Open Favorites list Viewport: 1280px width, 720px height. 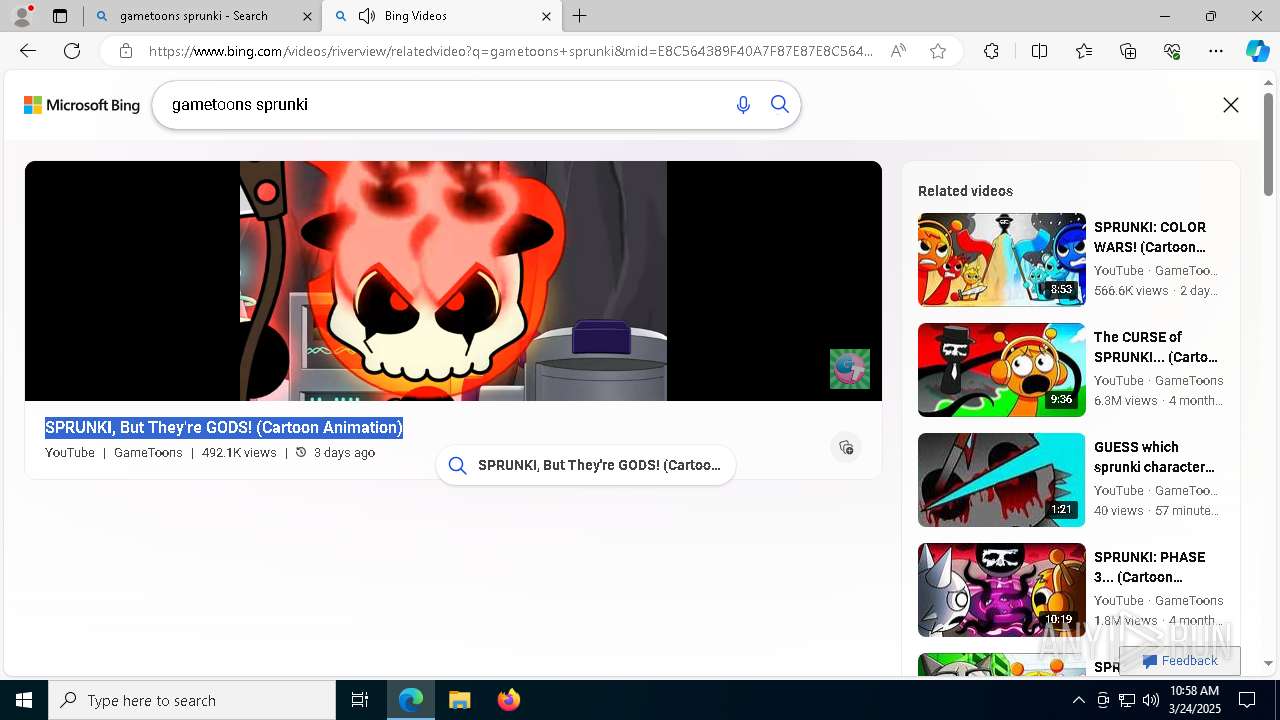tap(1084, 51)
